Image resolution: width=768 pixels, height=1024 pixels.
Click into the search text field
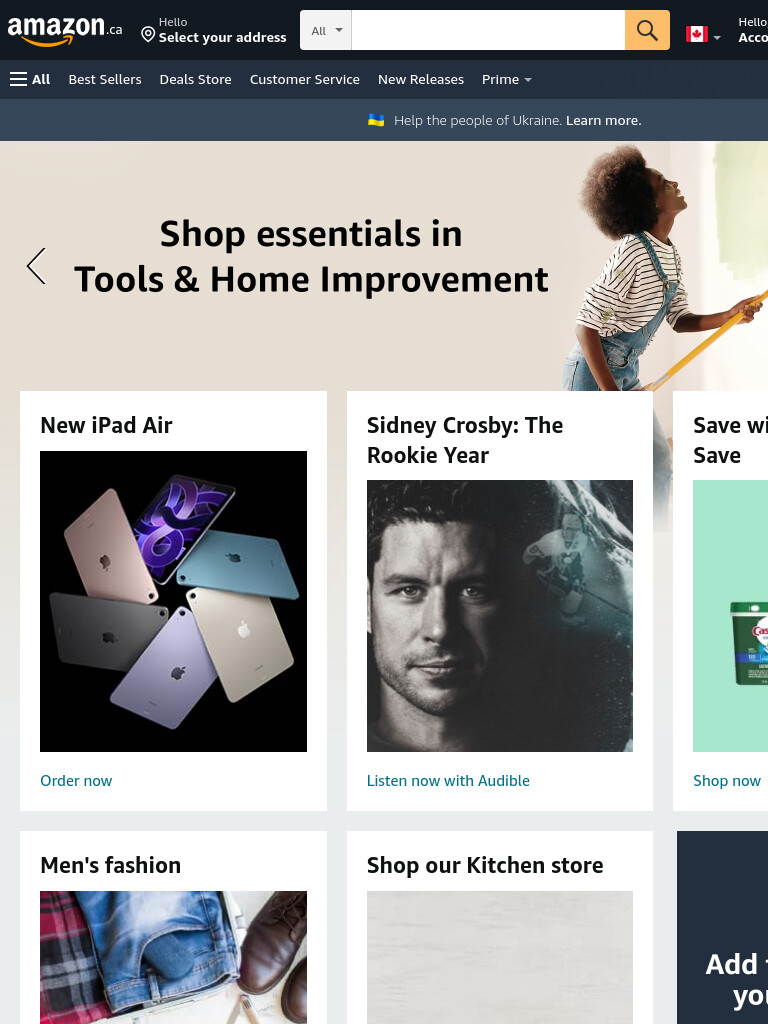(488, 30)
